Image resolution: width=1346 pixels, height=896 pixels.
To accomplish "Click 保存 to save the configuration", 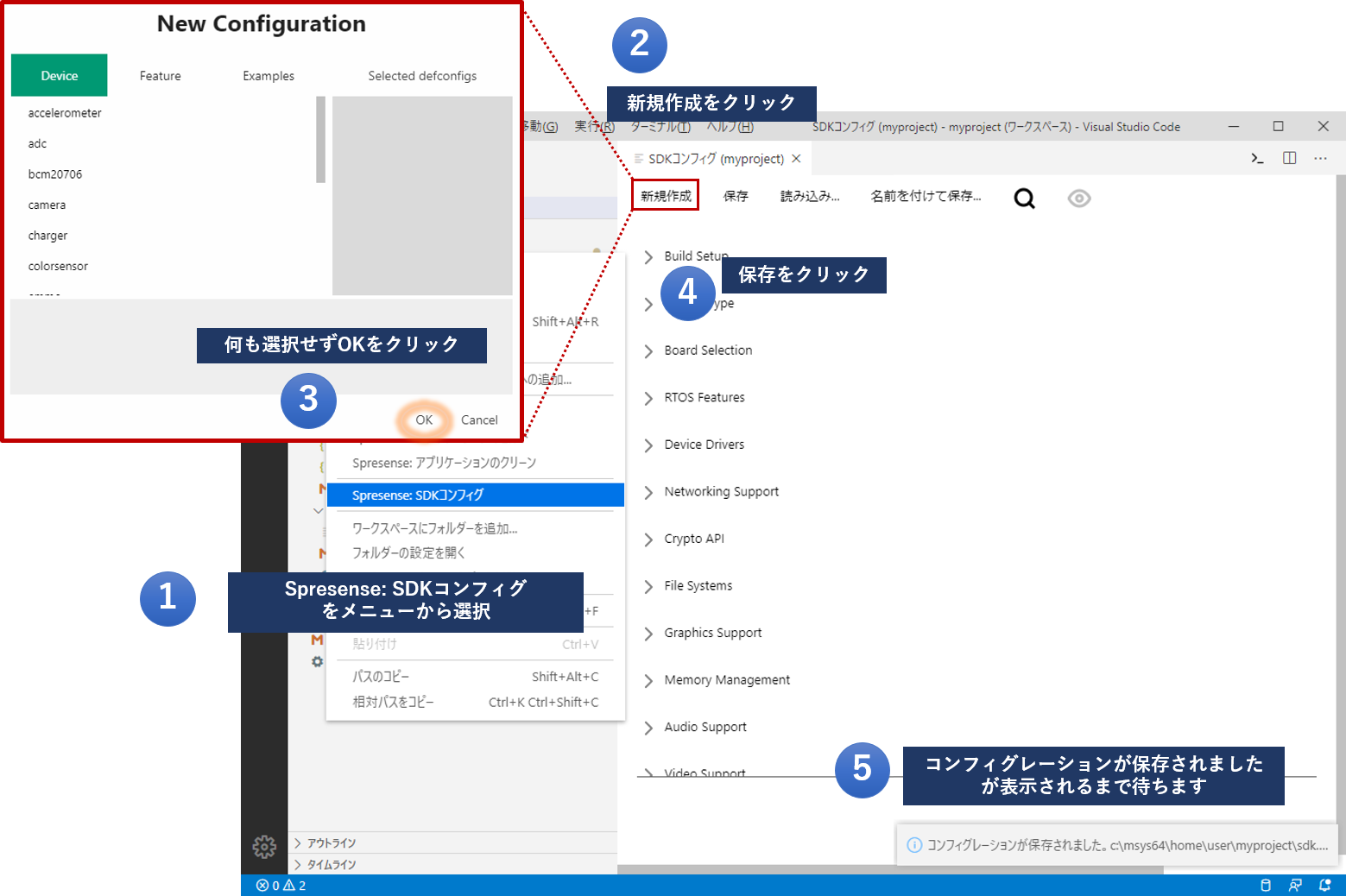I will coord(736,196).
